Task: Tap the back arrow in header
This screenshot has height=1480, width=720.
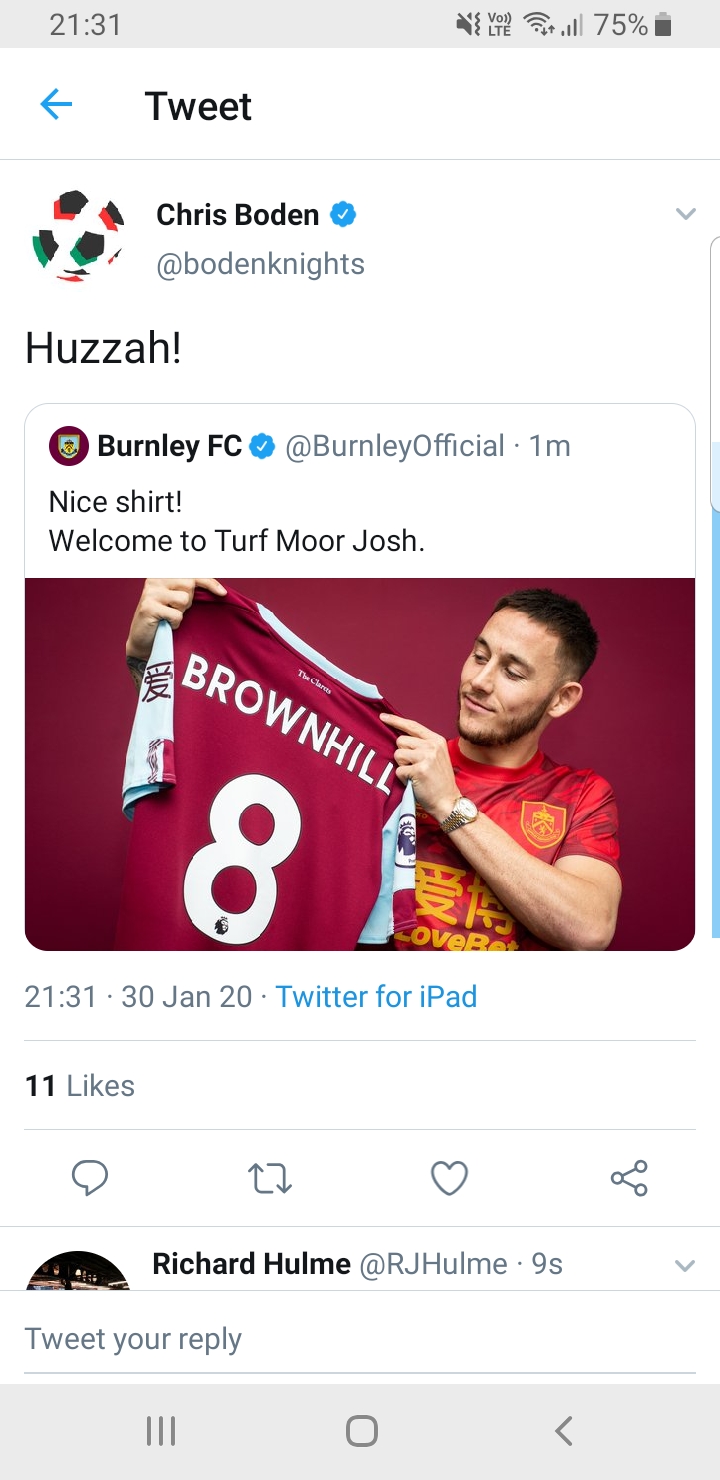Action: tap(56, 105)
